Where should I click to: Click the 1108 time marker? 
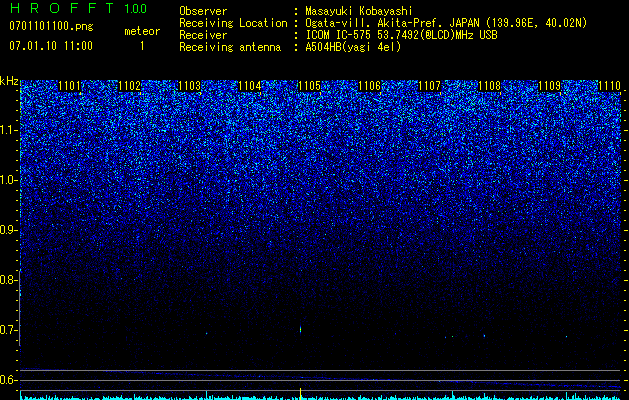click(489, 86)
